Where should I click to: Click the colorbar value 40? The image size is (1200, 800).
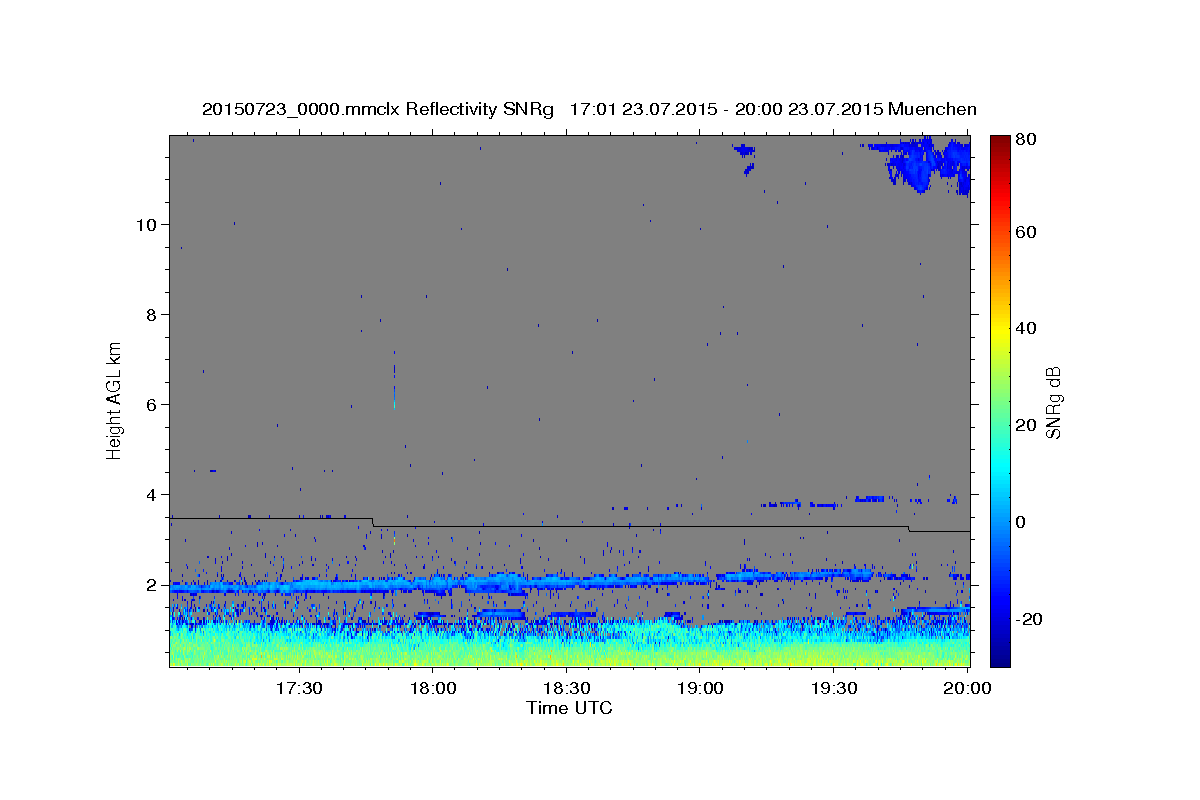coord(1028,328)
